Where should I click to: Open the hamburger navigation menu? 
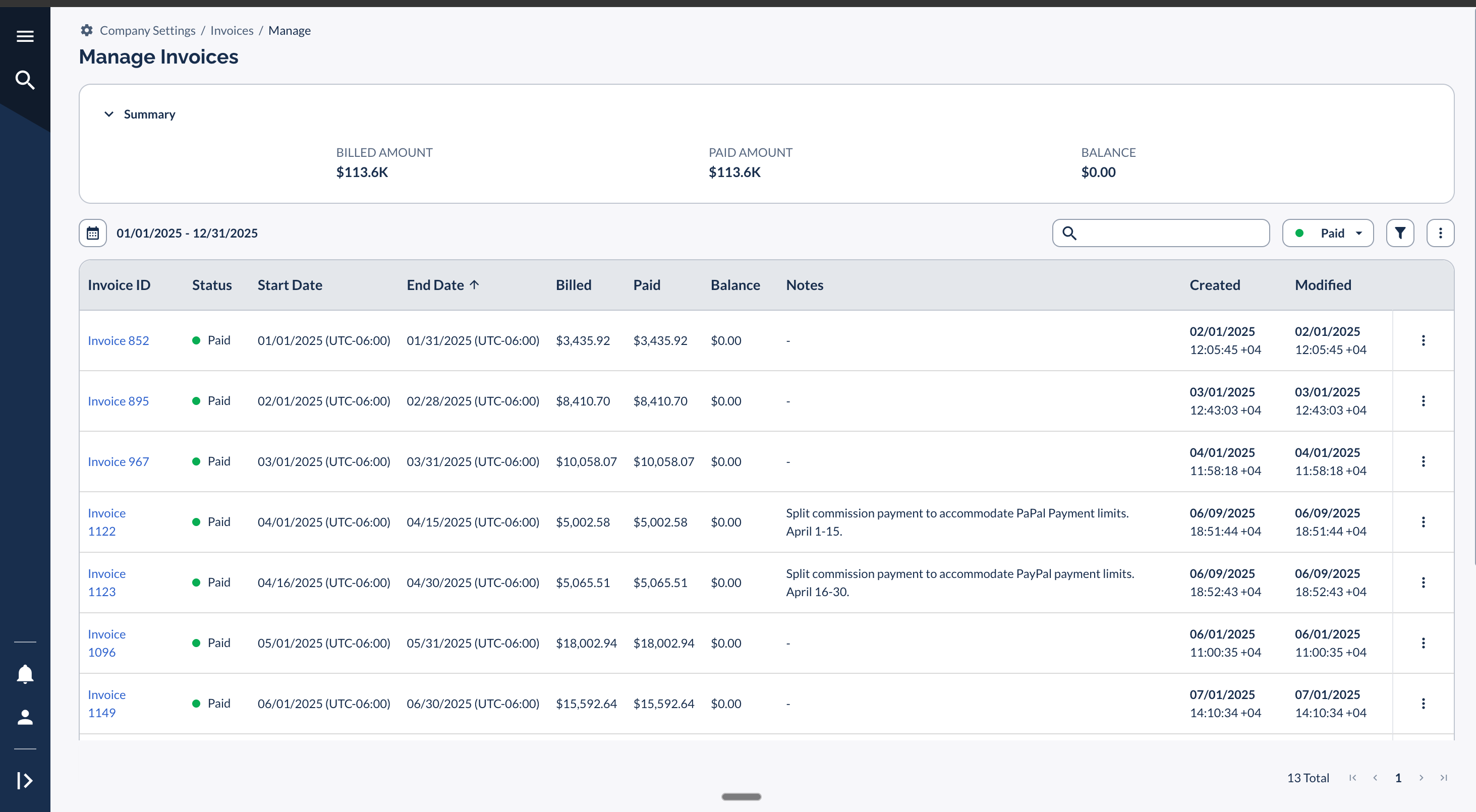(x=25, y=35)
